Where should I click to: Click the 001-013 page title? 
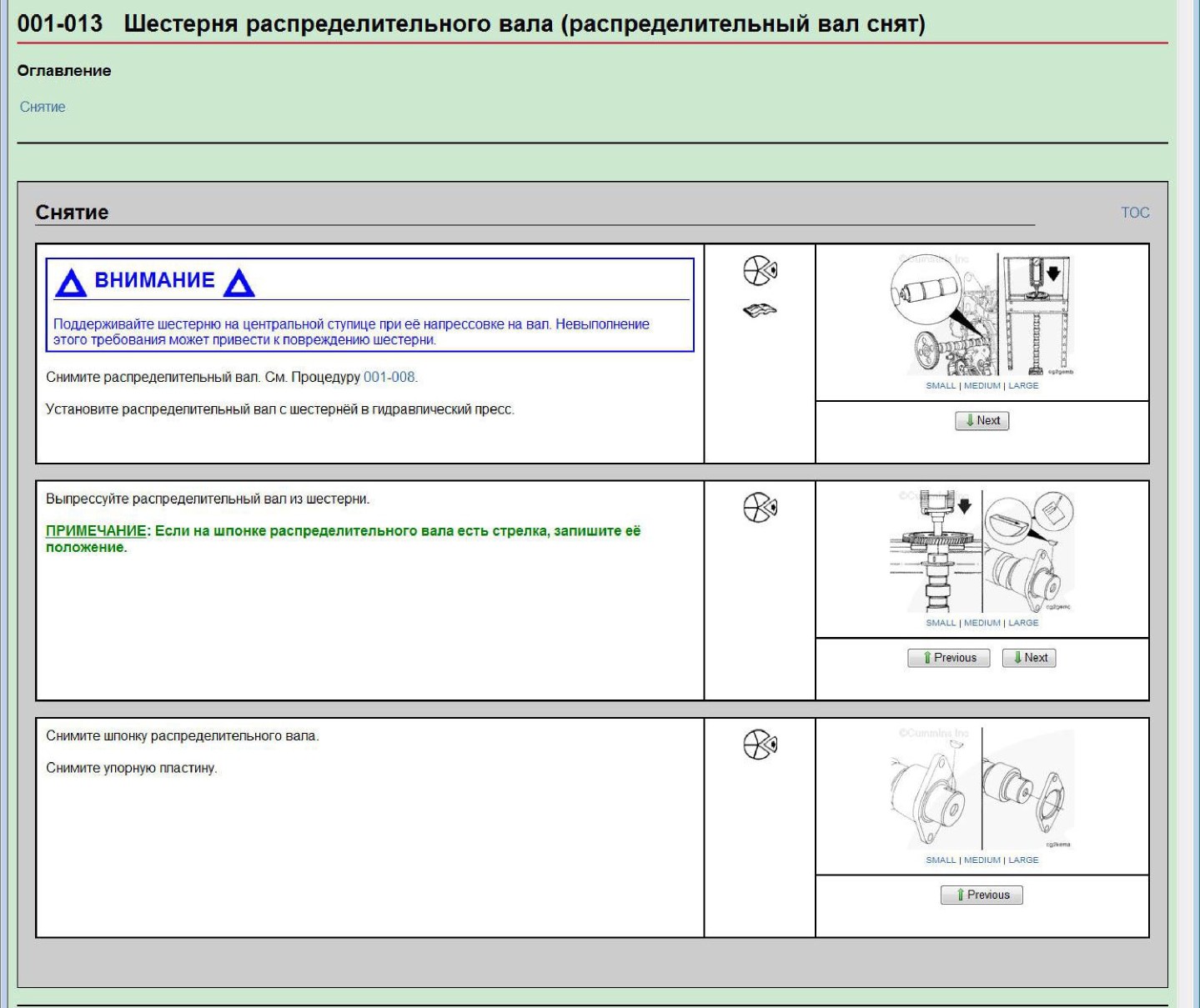click(471, 23)
